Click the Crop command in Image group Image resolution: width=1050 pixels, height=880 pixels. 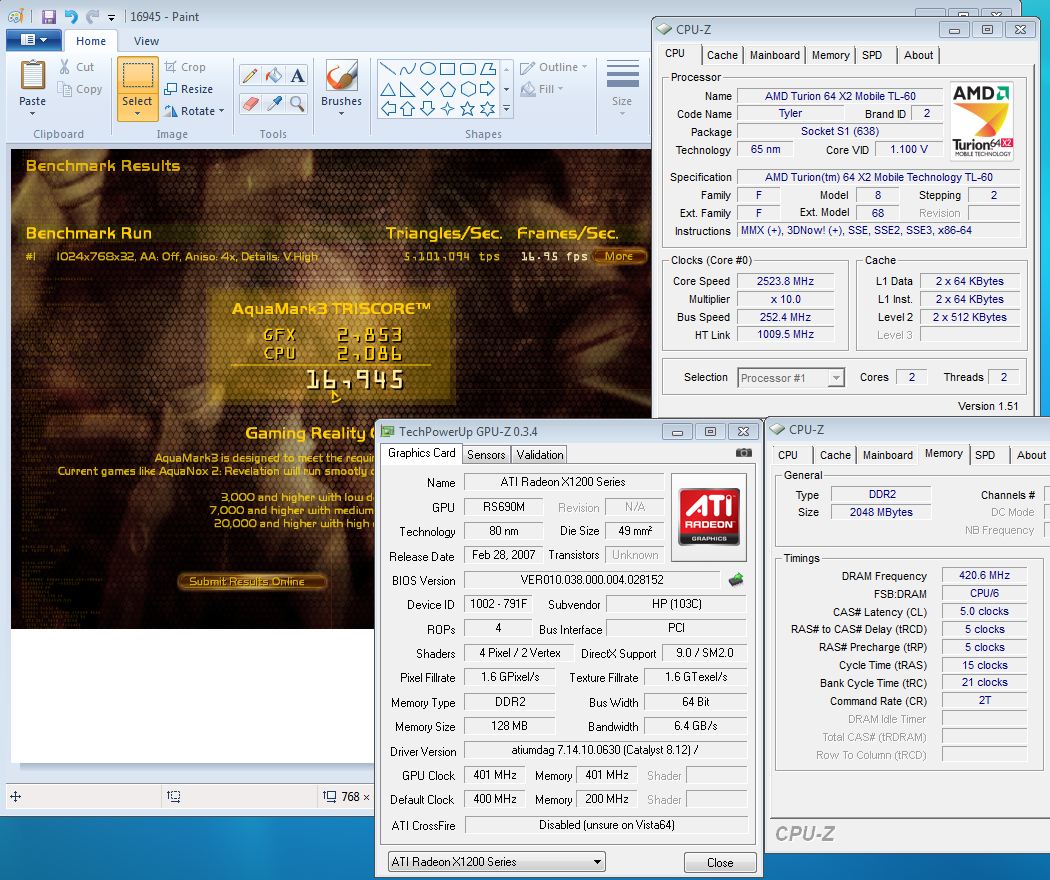pos(185,67)
